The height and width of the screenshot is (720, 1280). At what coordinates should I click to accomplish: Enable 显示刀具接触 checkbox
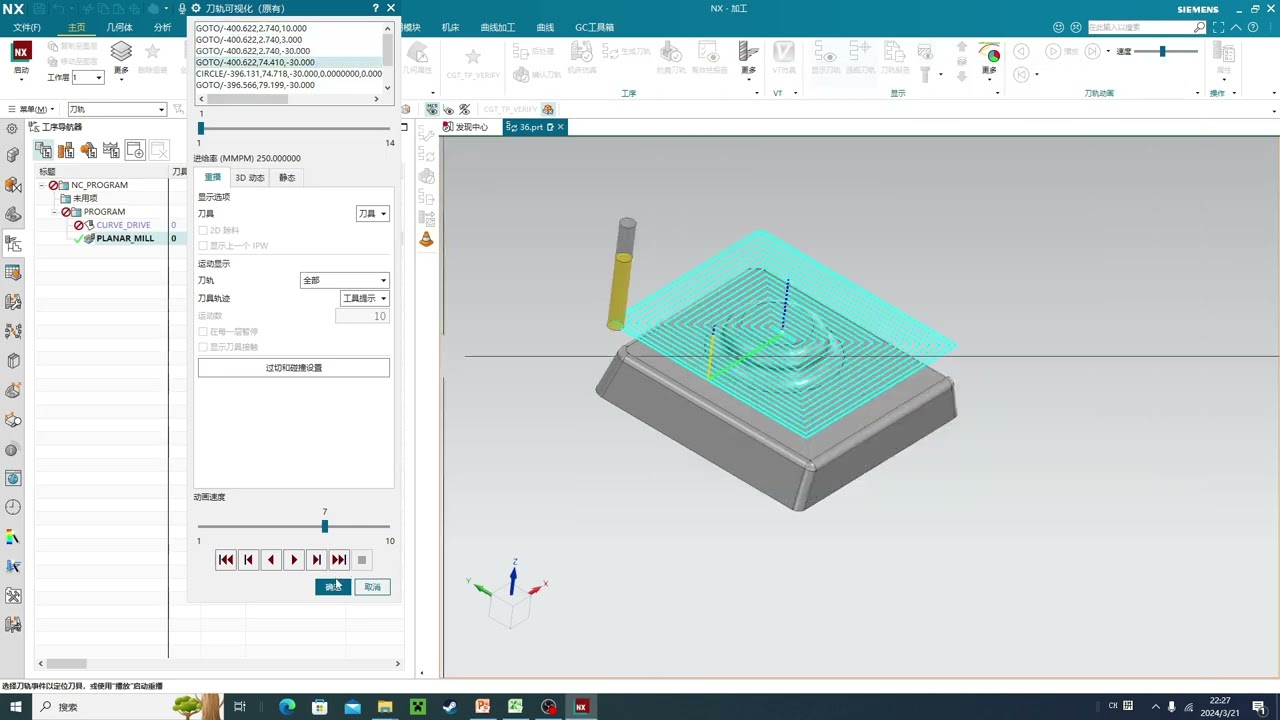coord(203,347)
